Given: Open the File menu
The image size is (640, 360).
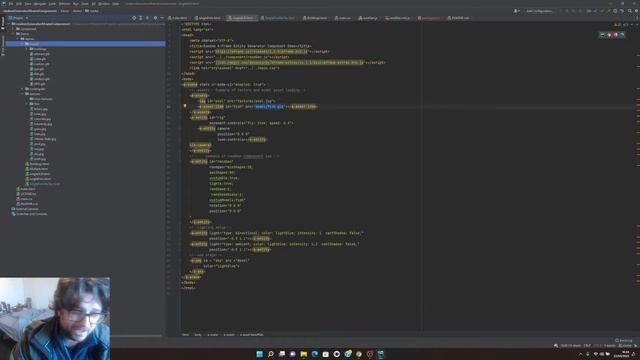Looking at the screenshot, I should coord(11,4).
